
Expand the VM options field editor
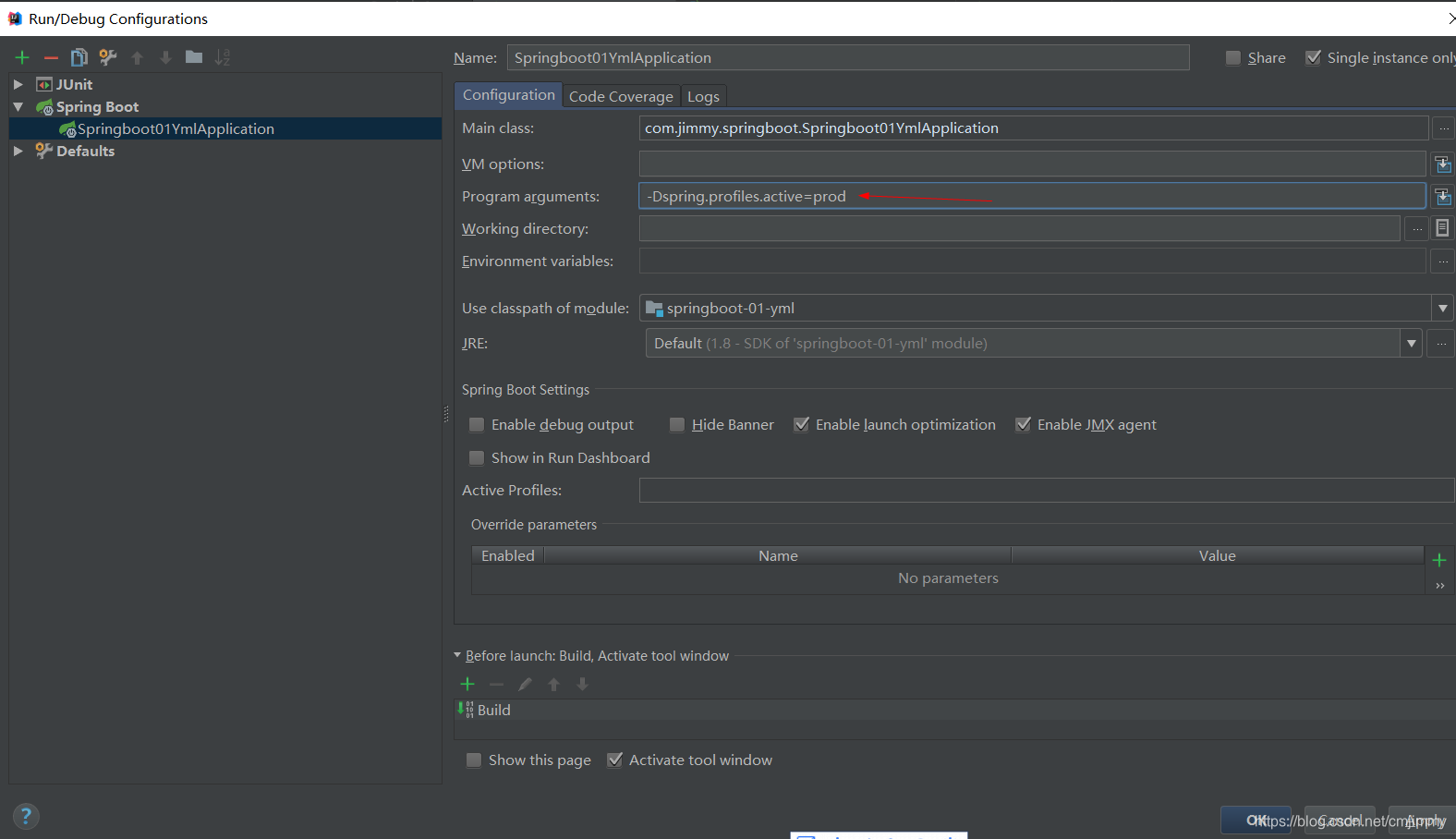pyautogui.click(x=1442, y=164)
